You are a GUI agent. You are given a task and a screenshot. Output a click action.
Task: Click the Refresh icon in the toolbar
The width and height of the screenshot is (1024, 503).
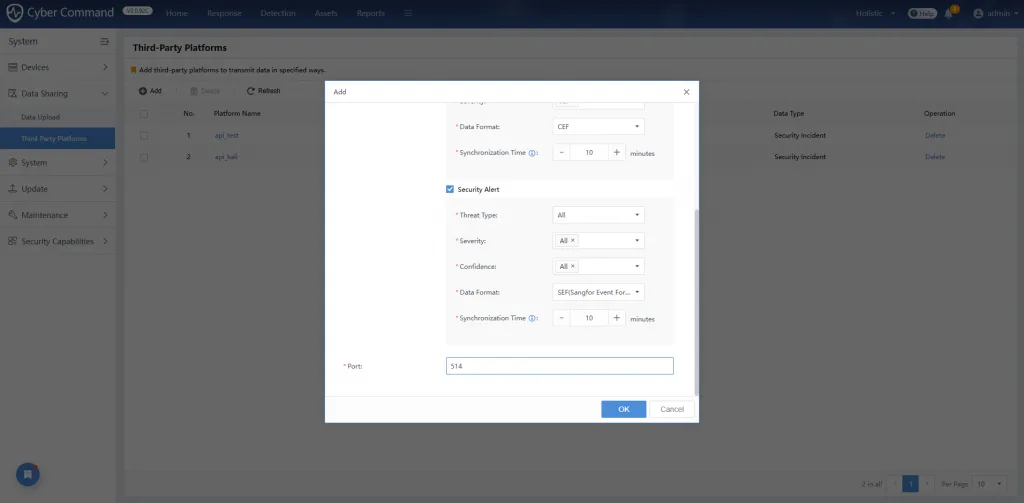(250, 91)
